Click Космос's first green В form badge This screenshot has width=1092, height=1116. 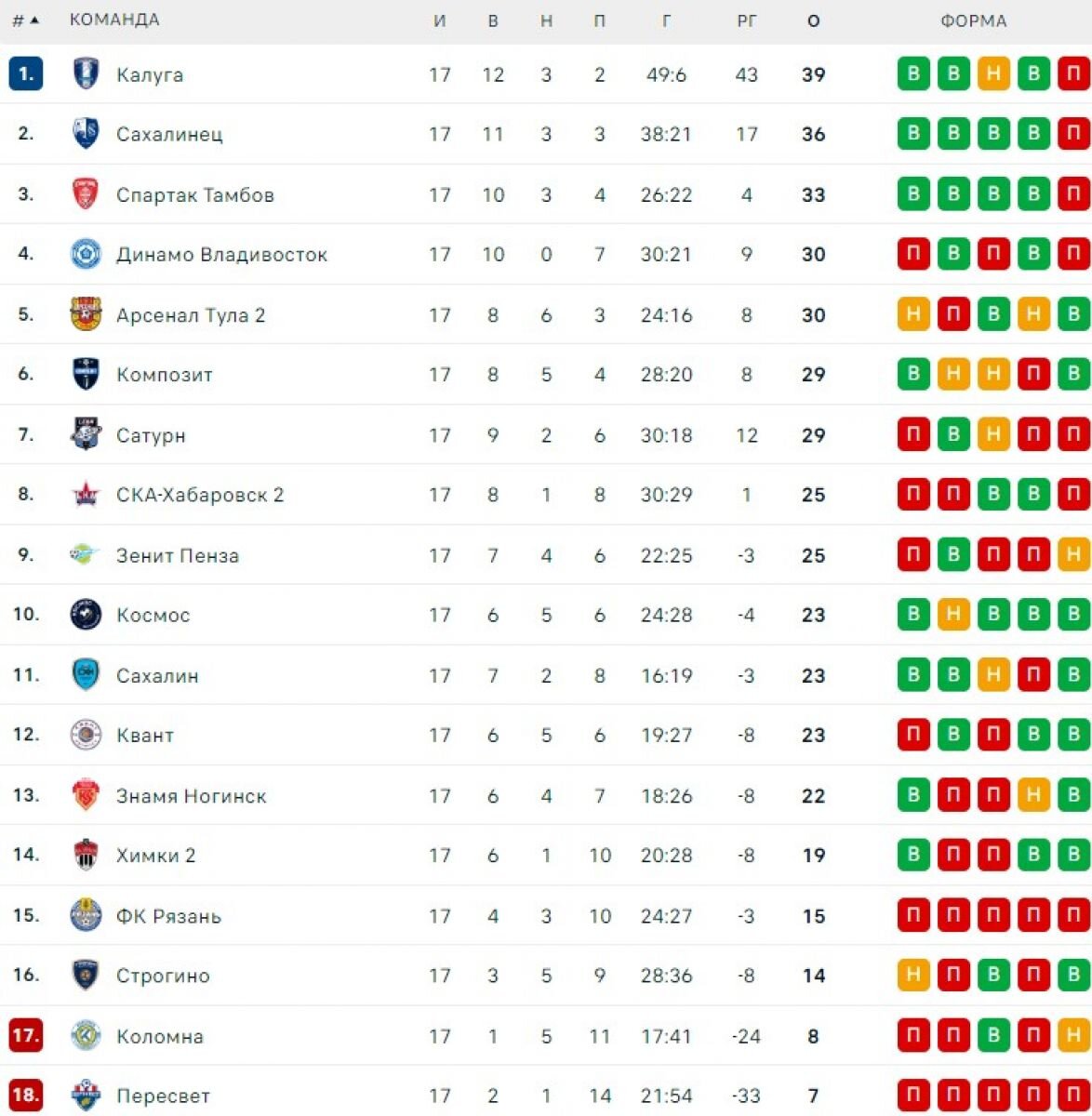tap(913, 615)
